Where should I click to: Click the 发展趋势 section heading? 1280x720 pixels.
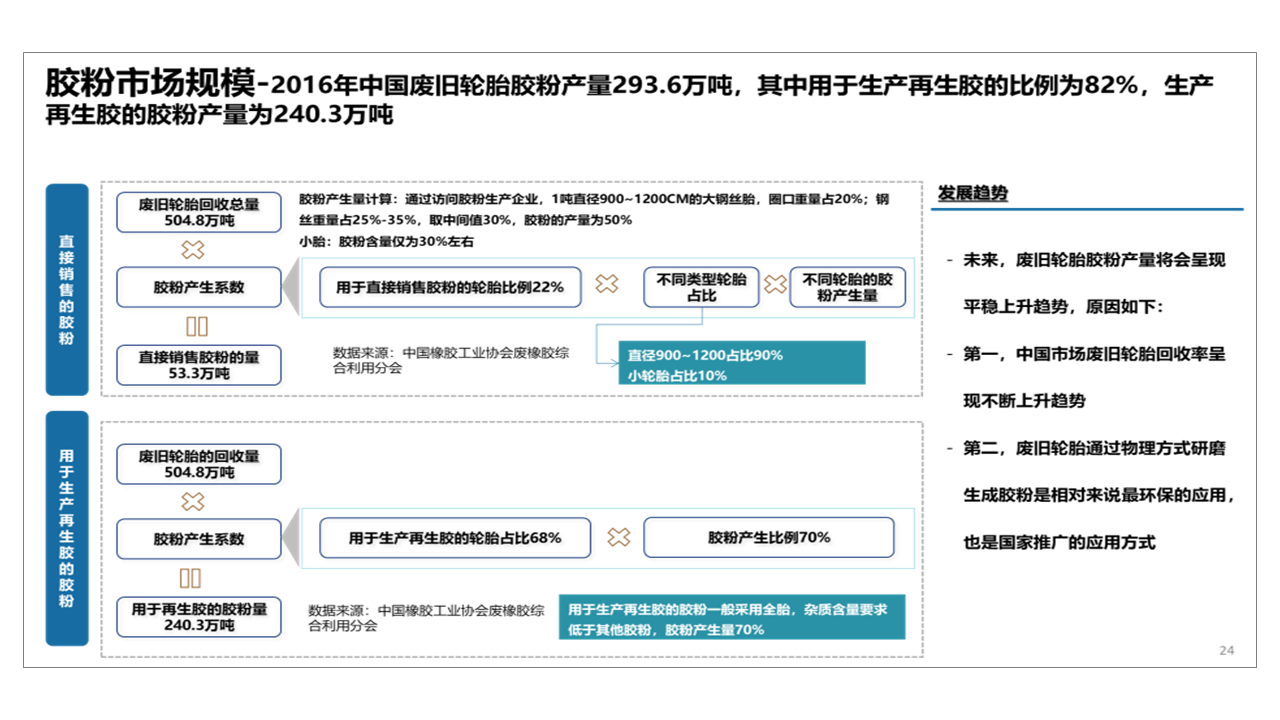click(x=972, y=194)
